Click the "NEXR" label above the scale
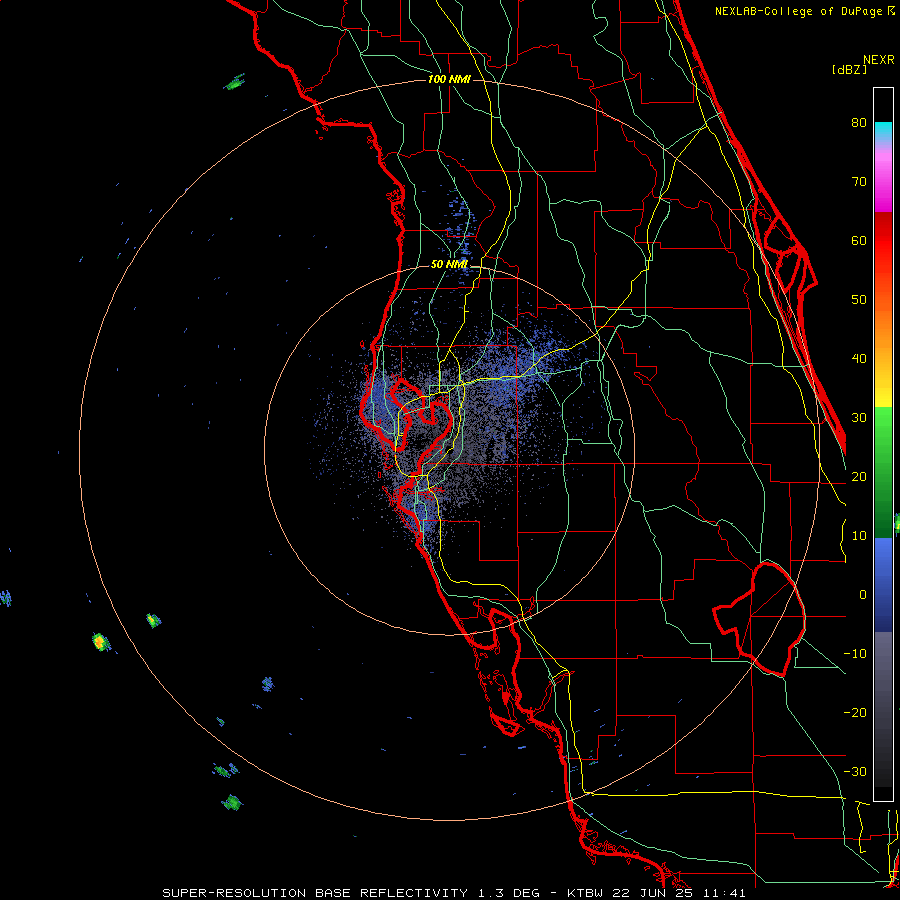 tap(879, 60)
